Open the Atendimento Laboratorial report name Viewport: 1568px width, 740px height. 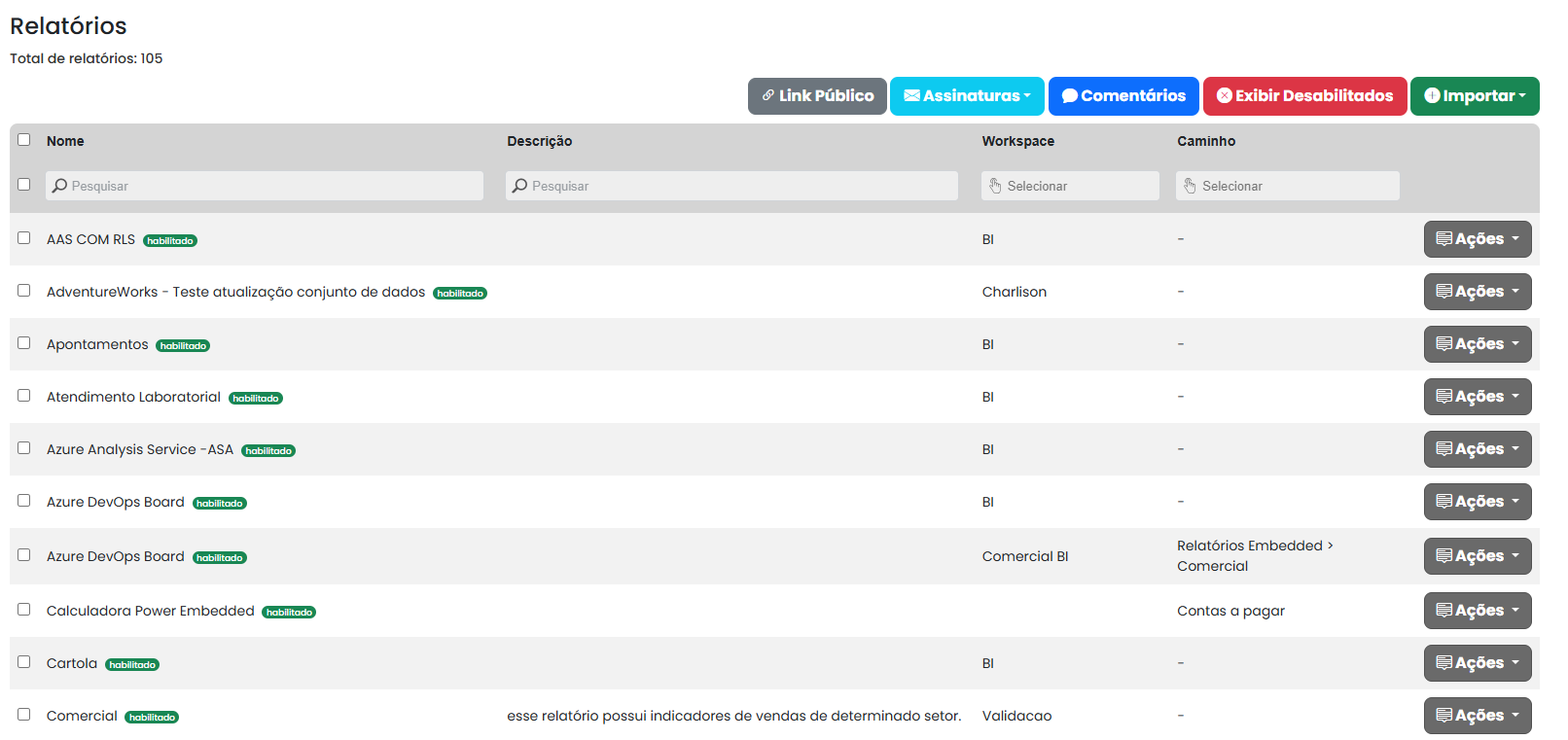point(133,397)
